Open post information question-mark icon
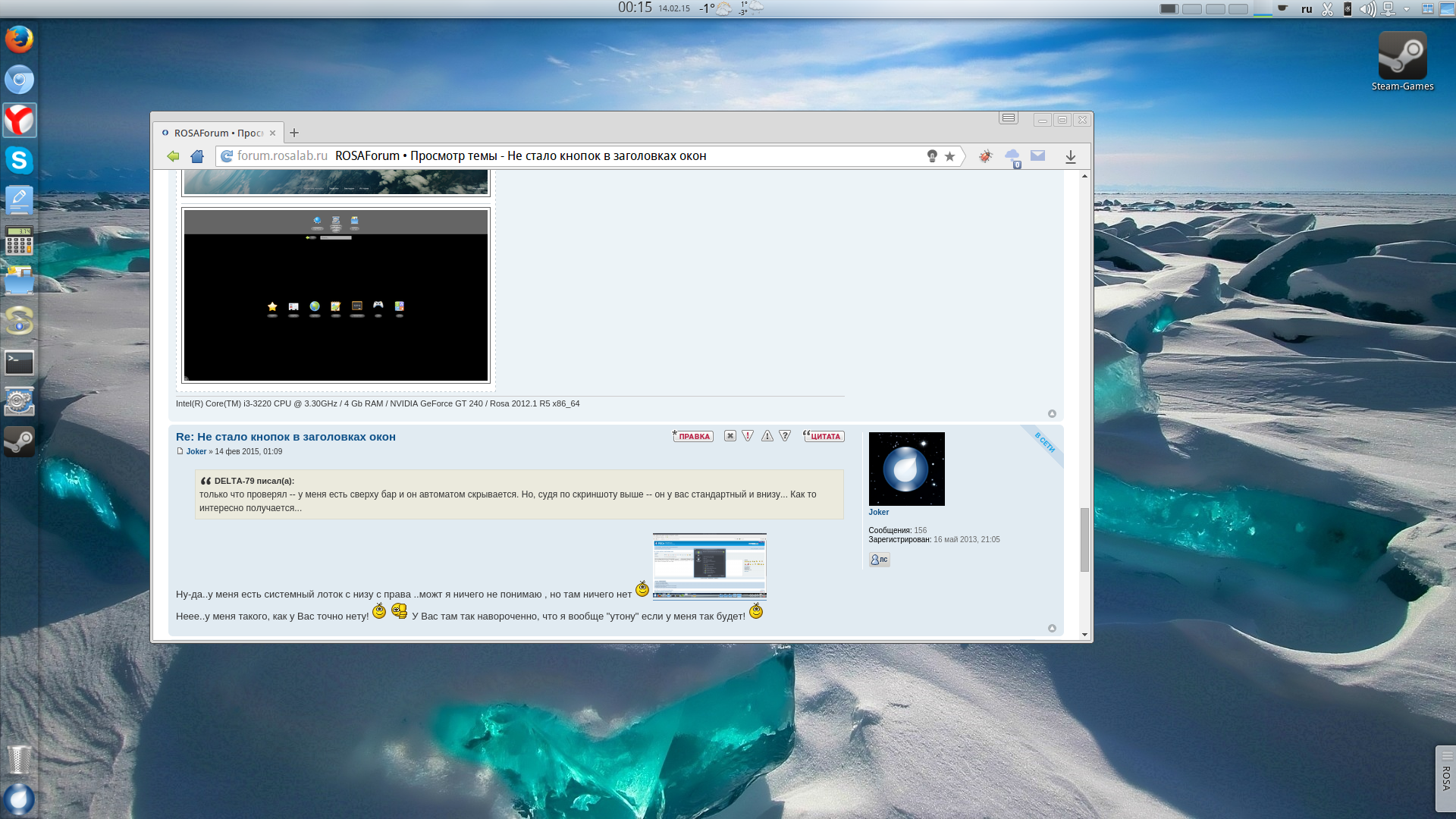1456x819 pixels. pos(786,436)
